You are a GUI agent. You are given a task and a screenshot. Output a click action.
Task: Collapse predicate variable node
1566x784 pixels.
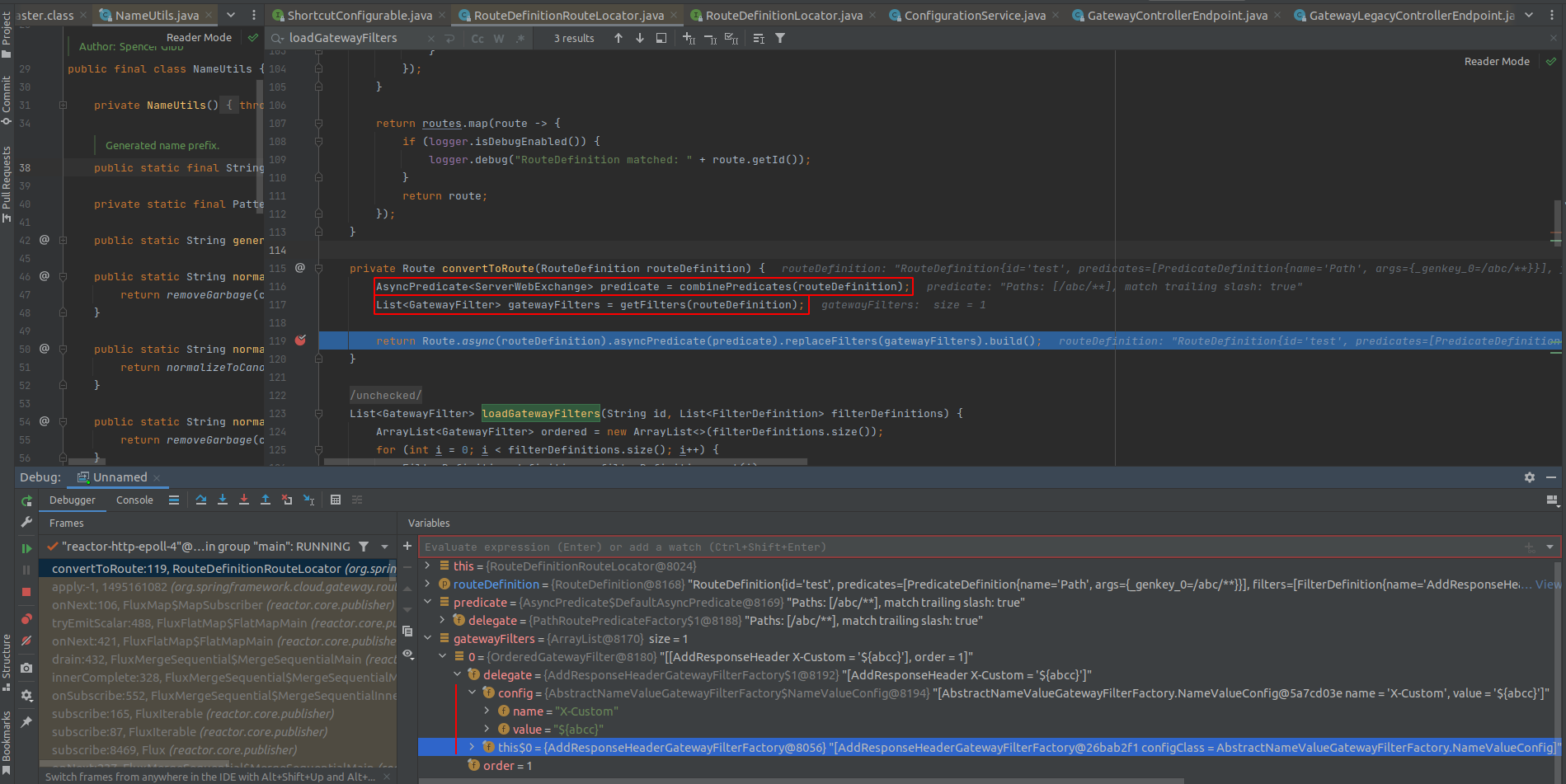tap(427, 603)
